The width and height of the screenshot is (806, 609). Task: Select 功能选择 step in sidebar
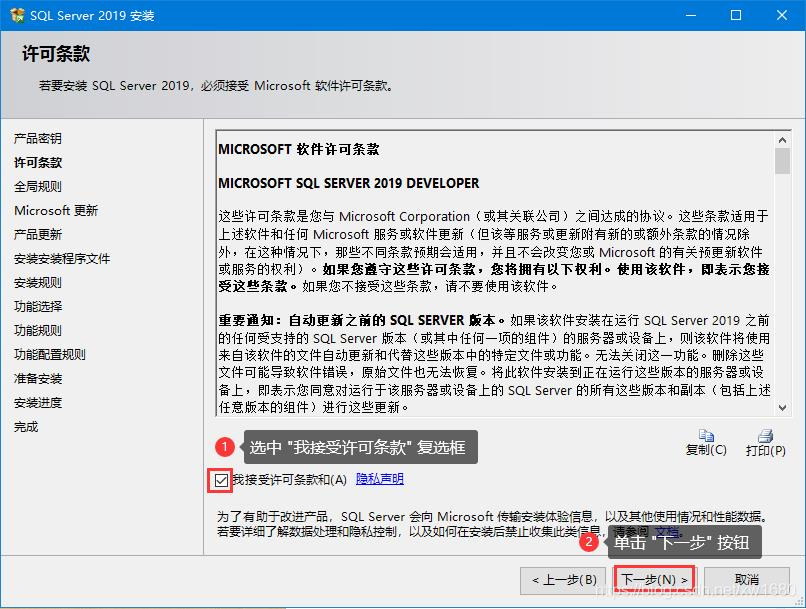pyautogui.click(x=38, y=306)
